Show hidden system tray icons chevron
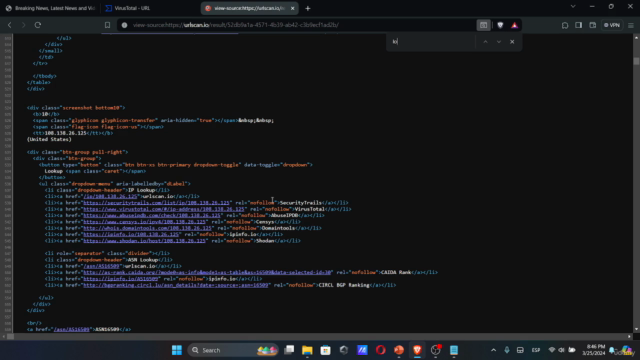 tap(493, 350)
